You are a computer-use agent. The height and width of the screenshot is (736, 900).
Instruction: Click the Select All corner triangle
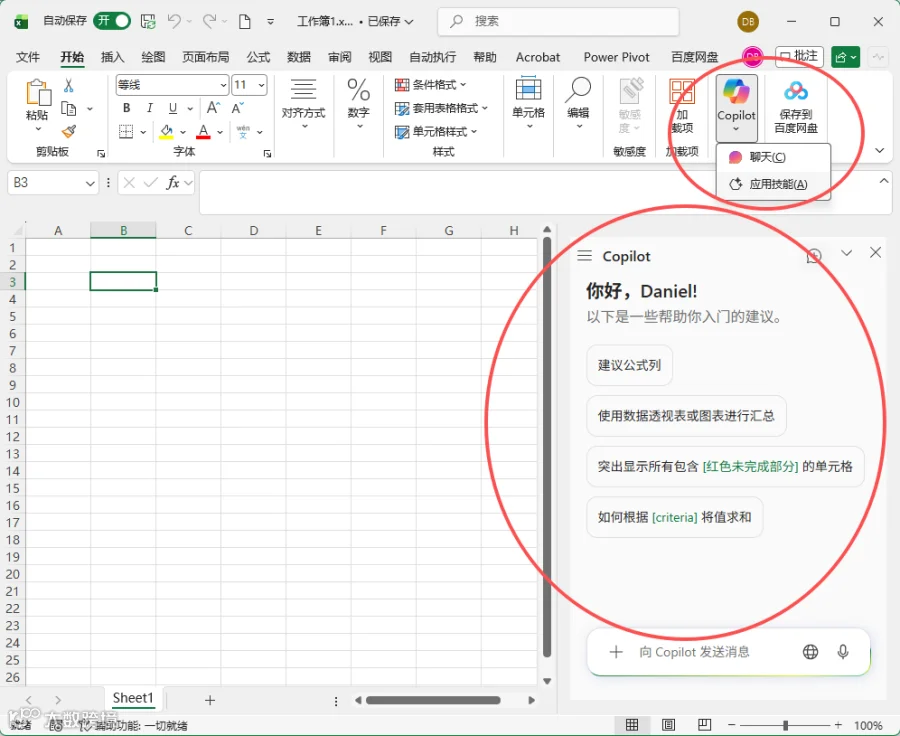pyautogui.click(x=17, y=230)
